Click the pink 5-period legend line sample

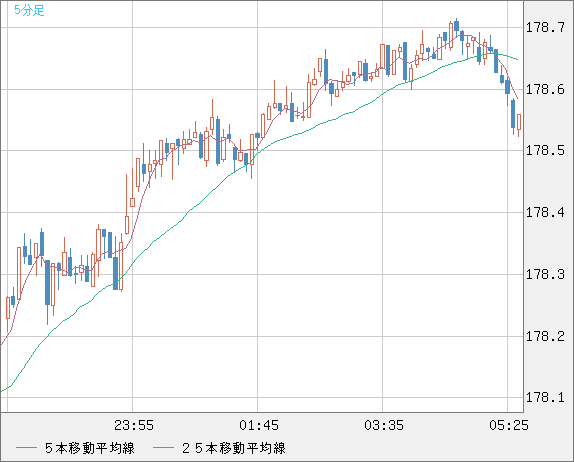point(26,448)
